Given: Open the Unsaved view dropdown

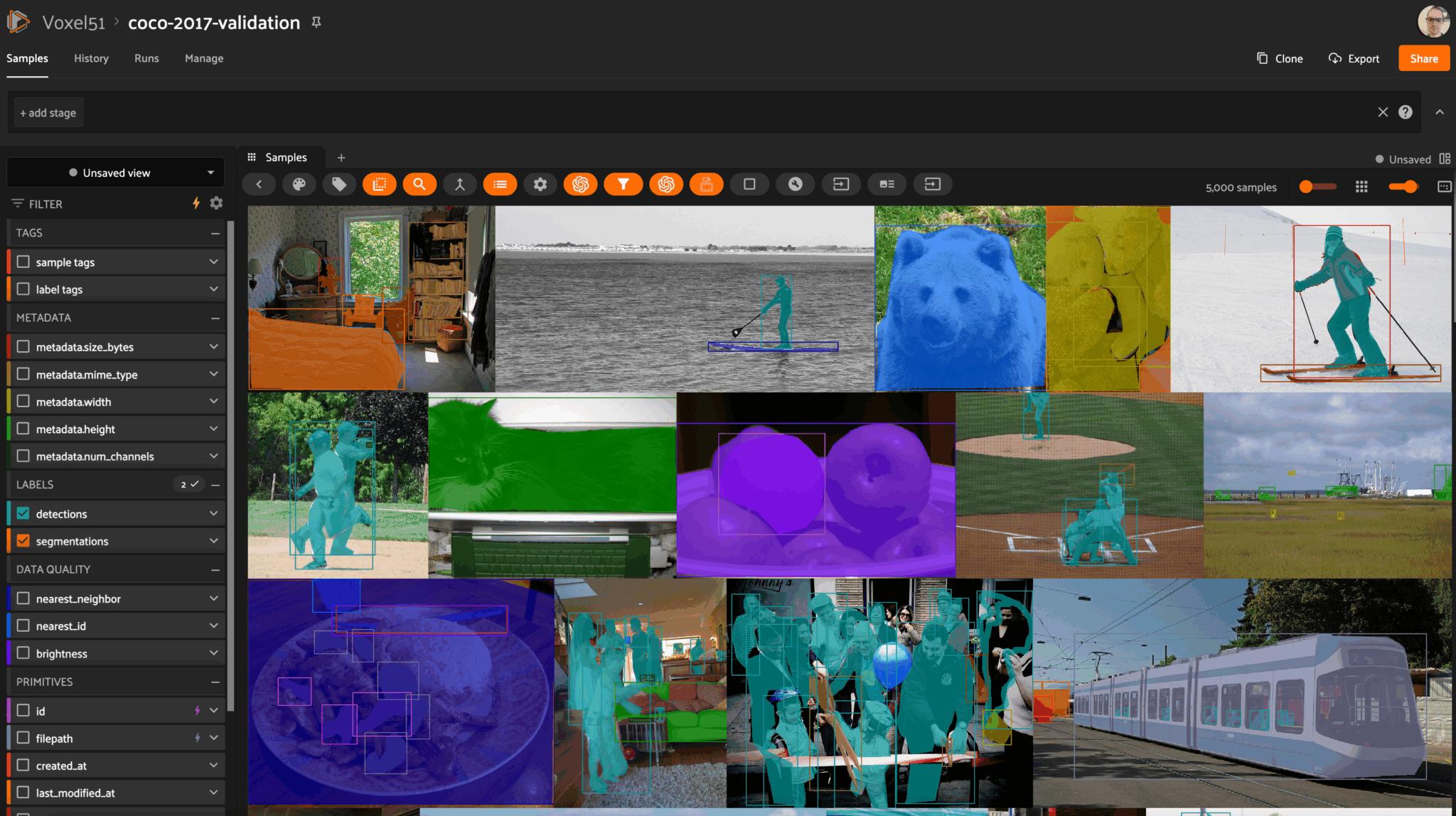Looking at the screenshot, I should [116, 173].
